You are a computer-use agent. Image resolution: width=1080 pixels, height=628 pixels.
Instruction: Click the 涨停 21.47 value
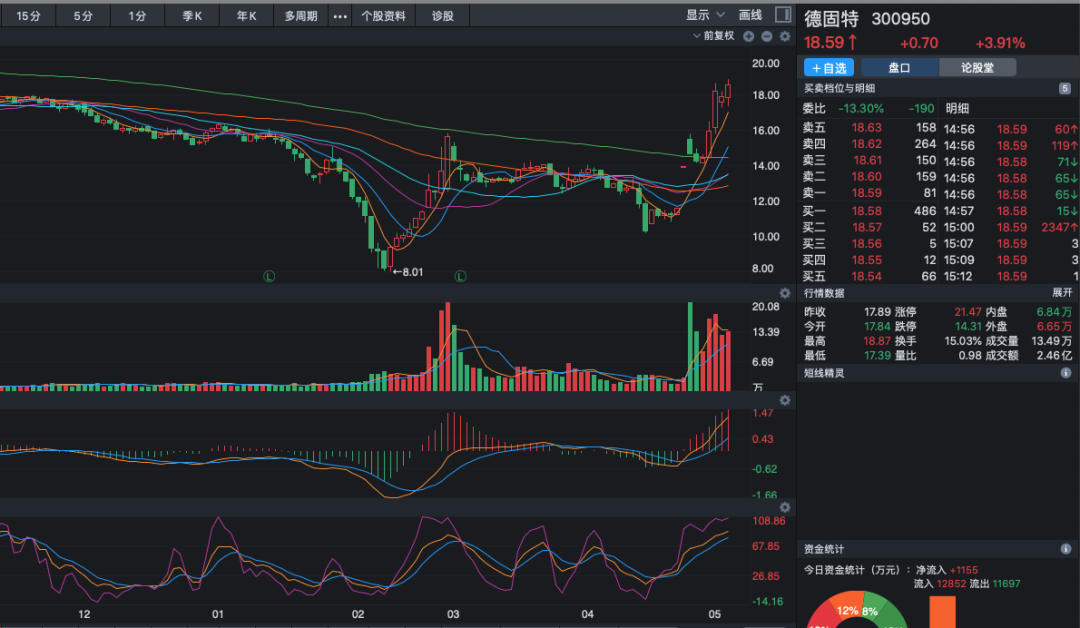[x=968, y=312]
